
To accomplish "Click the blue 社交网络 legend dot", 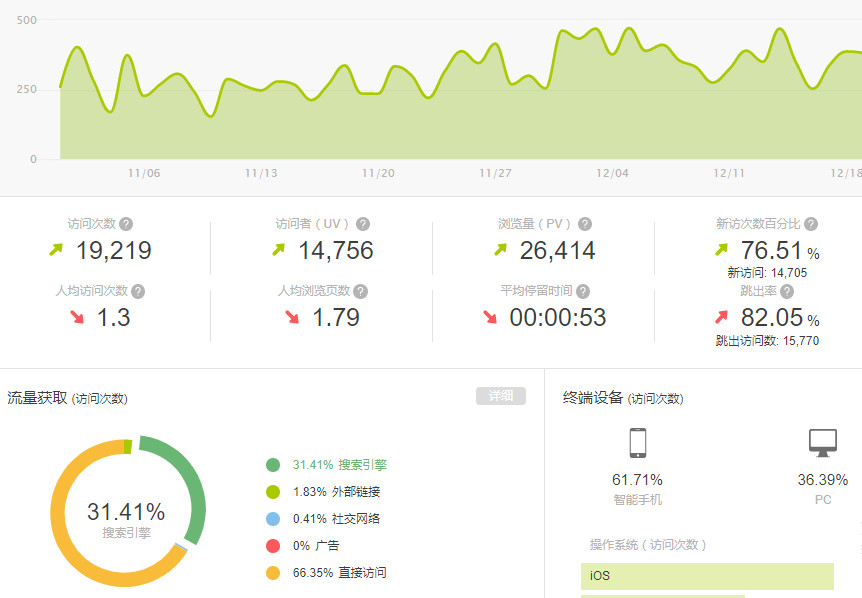I will (x=273, y=519).
